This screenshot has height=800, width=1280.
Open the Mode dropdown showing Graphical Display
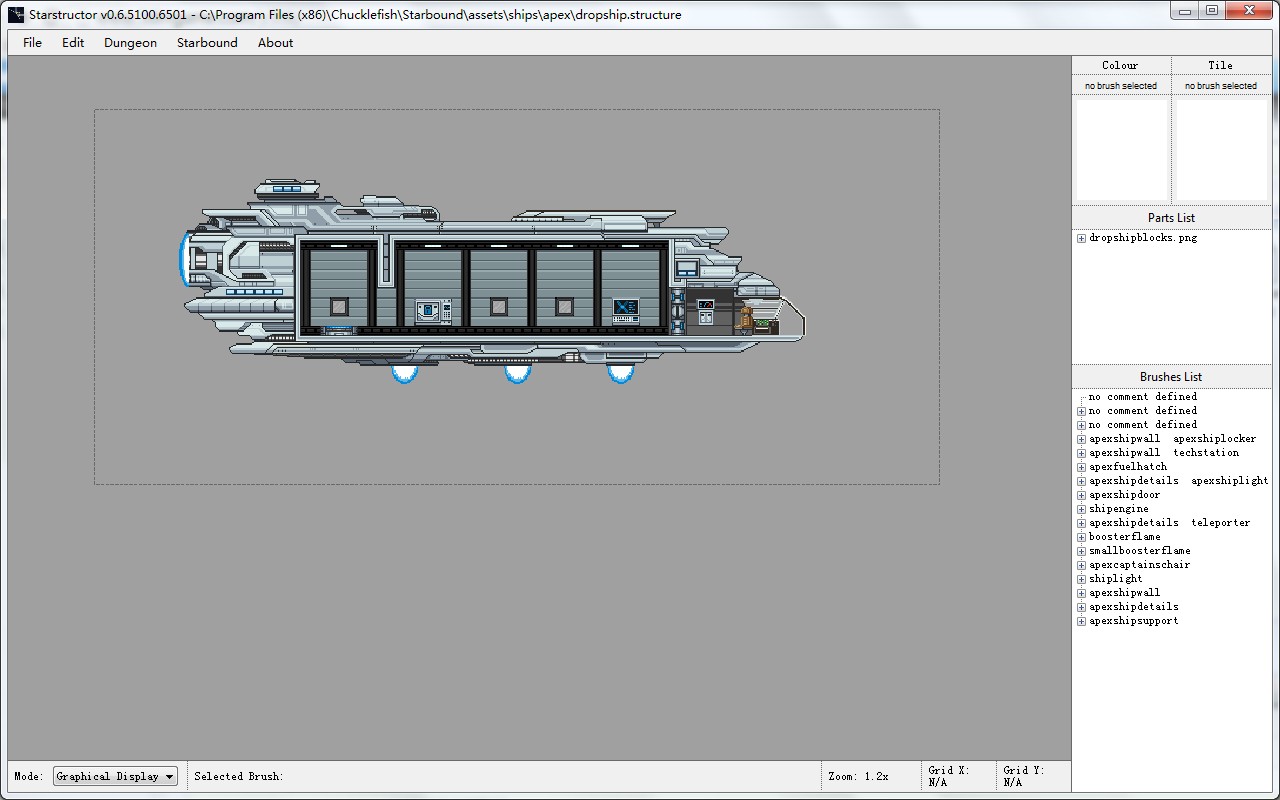coord(115,776)
